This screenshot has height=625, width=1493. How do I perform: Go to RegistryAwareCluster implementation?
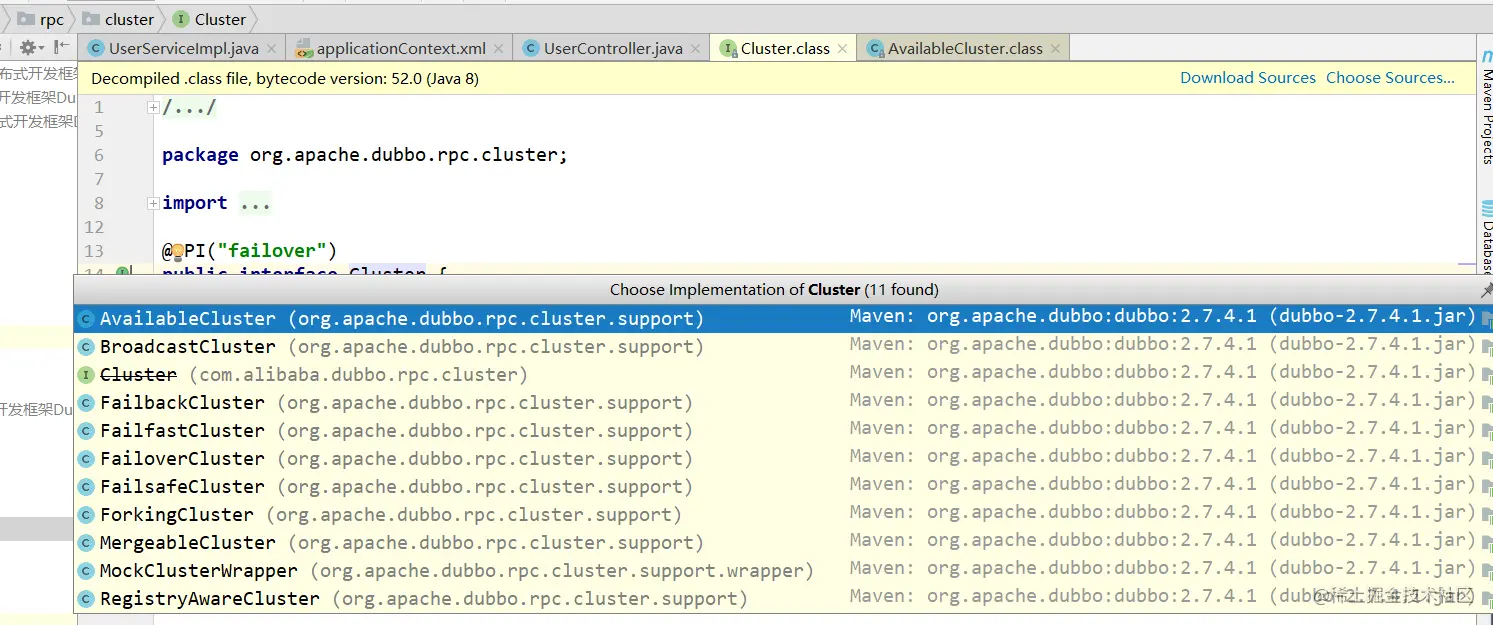[783, 598]
